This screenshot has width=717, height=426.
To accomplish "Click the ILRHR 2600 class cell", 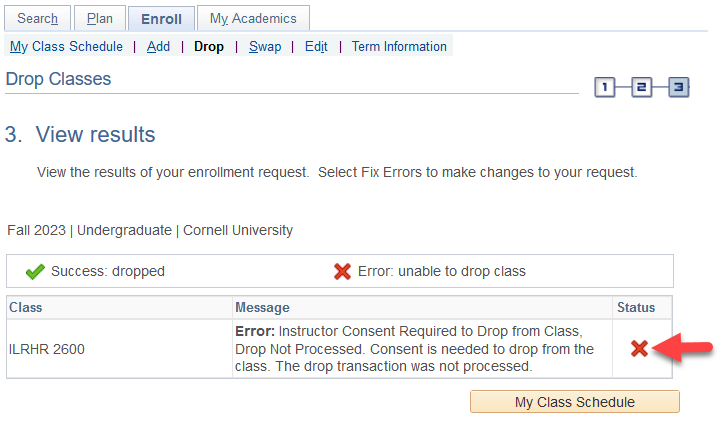I will [45, 349].
